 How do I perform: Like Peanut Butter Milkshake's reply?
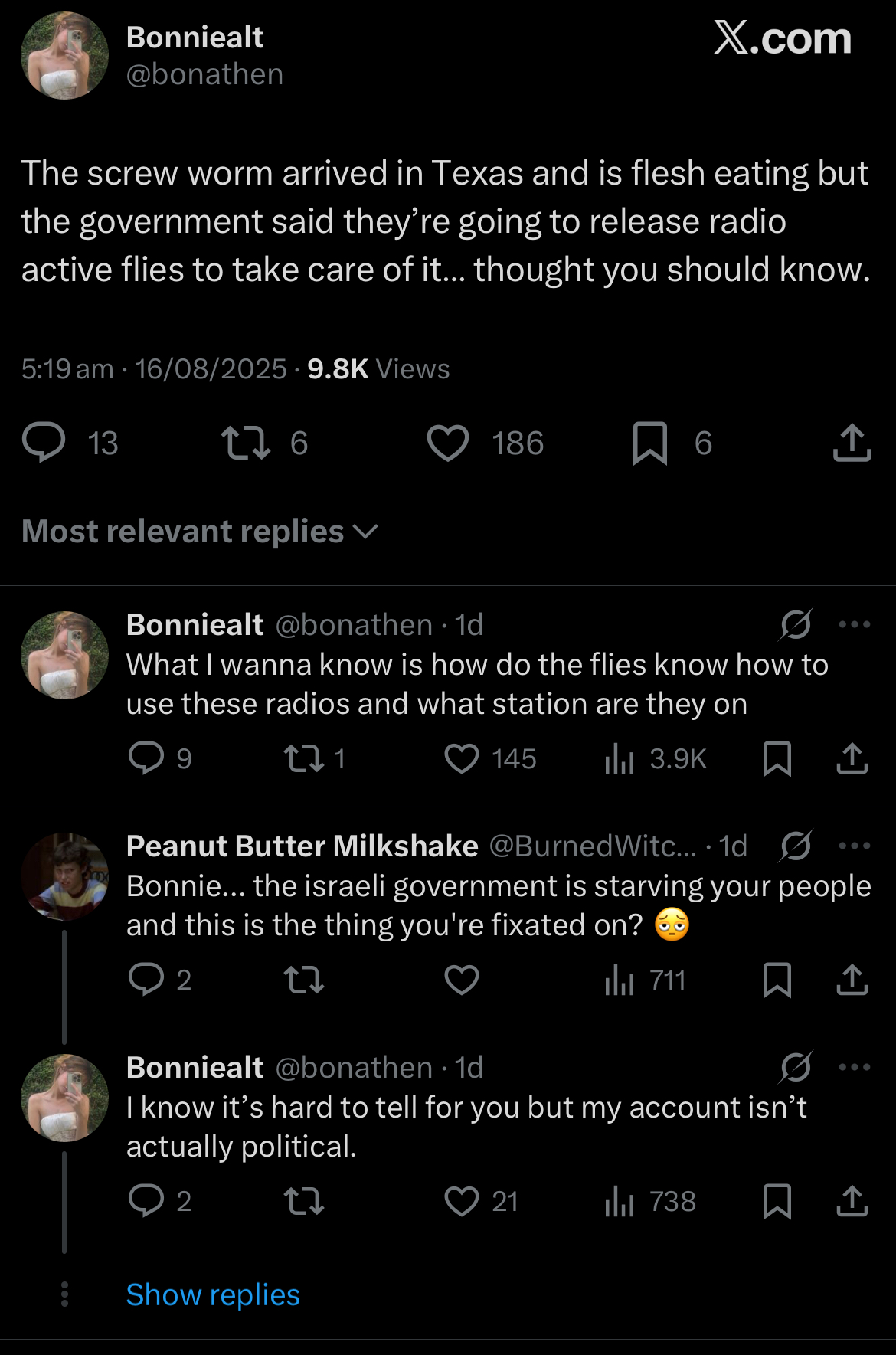point(462,980)
